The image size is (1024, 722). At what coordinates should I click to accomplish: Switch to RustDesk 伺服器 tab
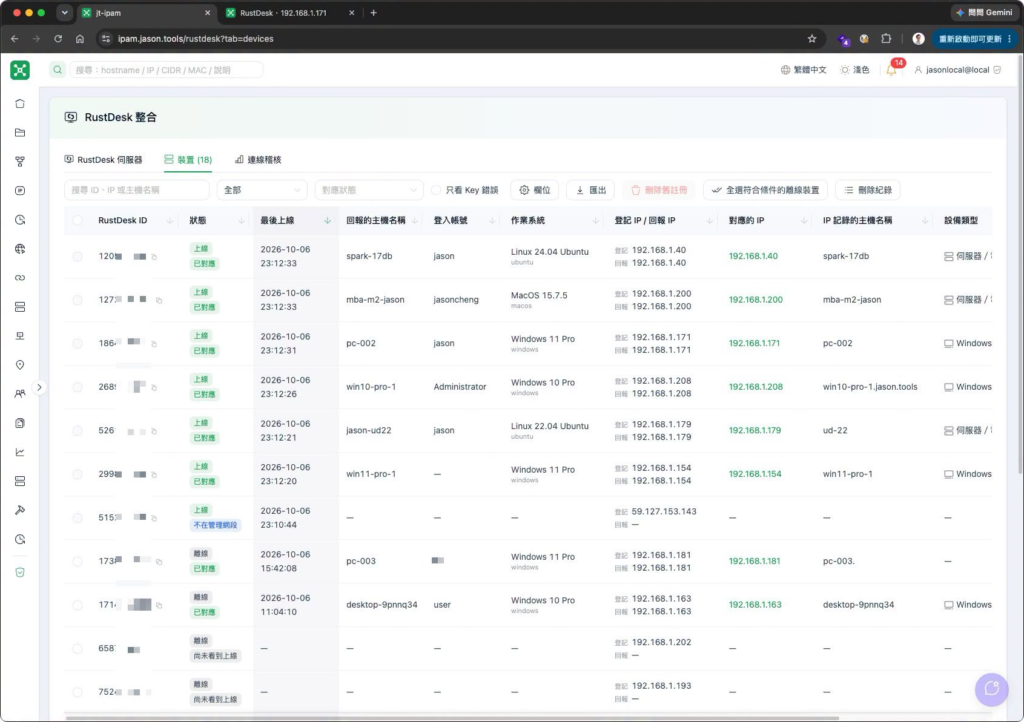(x=103, y=159)
